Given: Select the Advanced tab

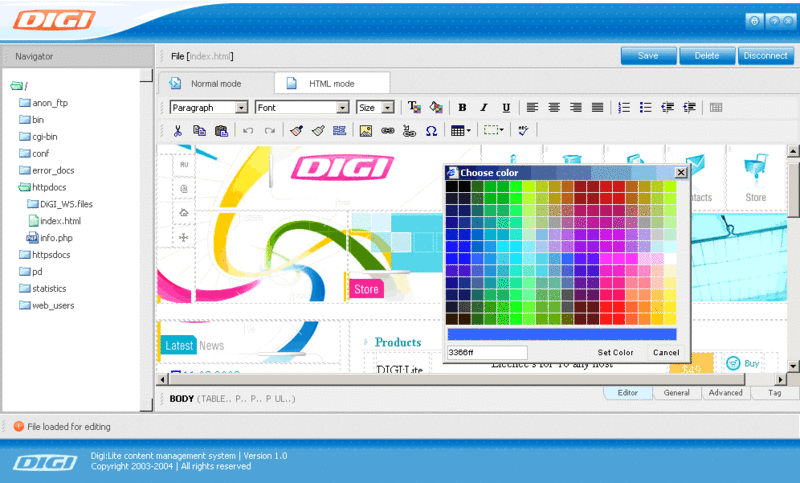Looking at the screenshot, I should click(x=726, y=393).
